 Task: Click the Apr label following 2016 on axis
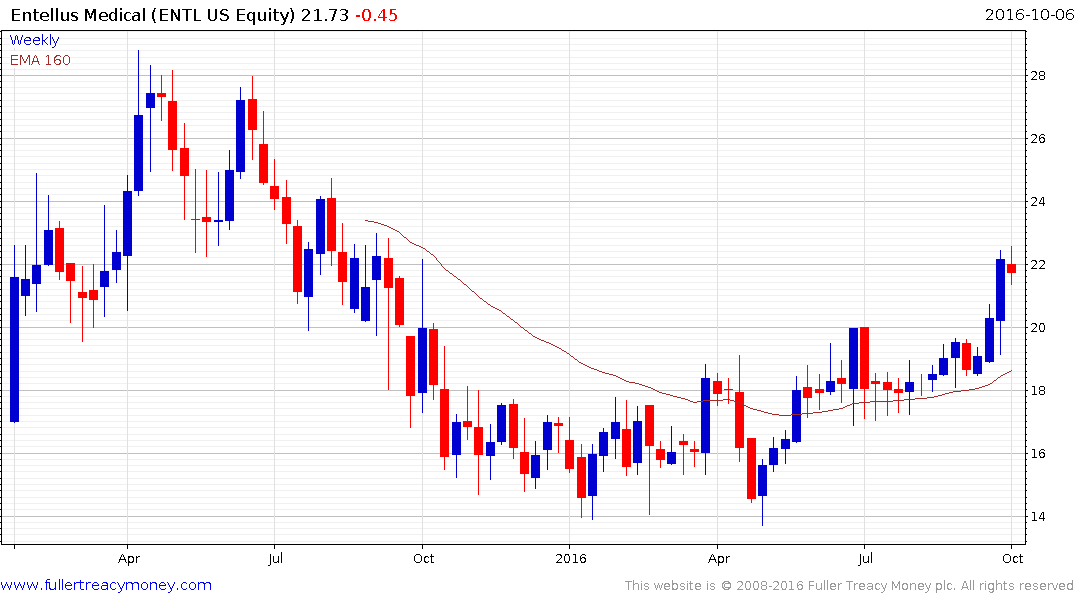tap(718, 559)
